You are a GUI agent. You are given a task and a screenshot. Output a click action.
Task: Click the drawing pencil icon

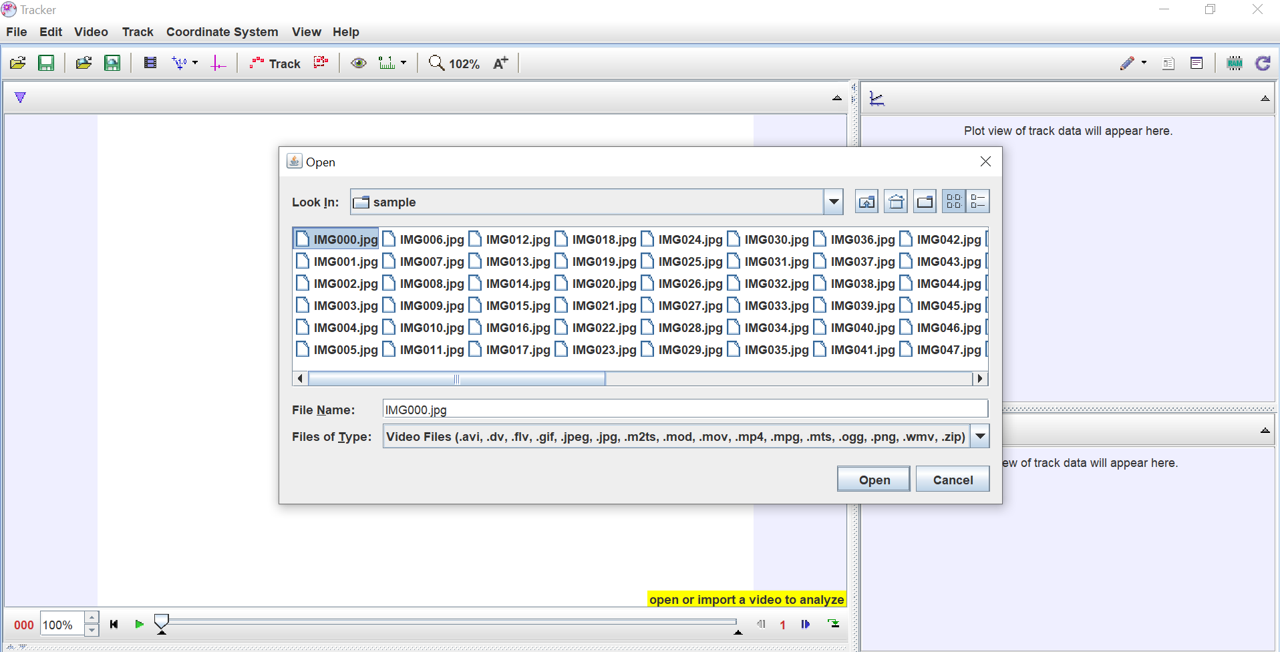[x=1127, y=63]
